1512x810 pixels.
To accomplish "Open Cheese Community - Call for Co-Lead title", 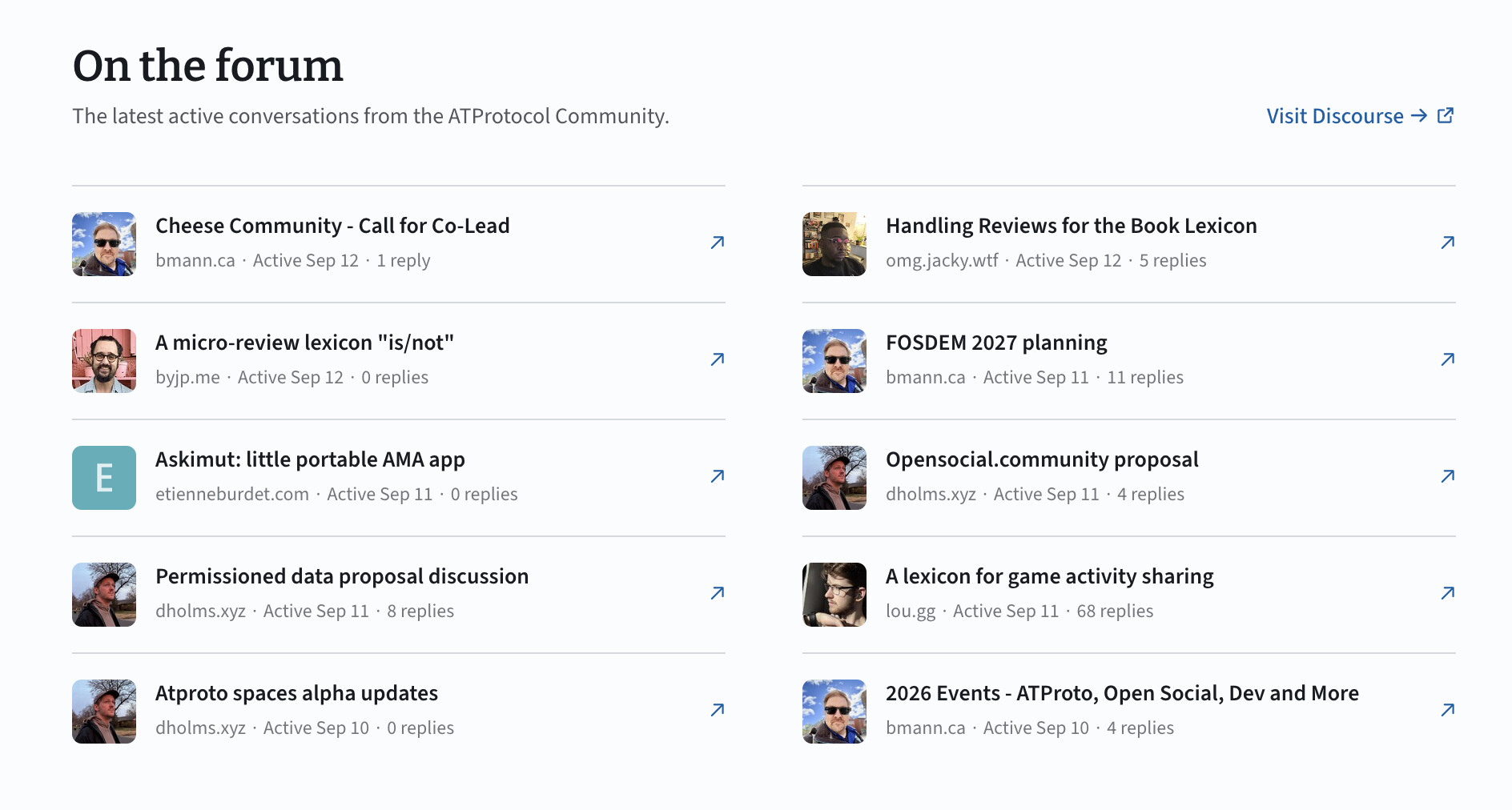I will tap(332, 226).
